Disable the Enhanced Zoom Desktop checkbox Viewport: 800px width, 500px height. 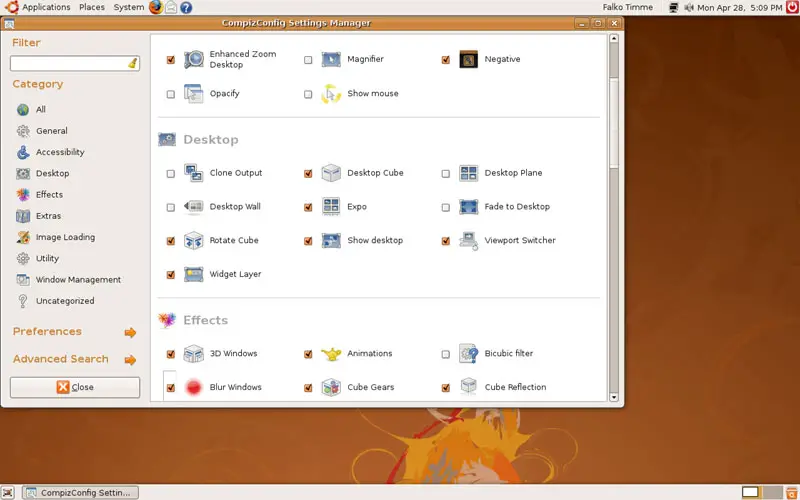(x=171, y=60)
